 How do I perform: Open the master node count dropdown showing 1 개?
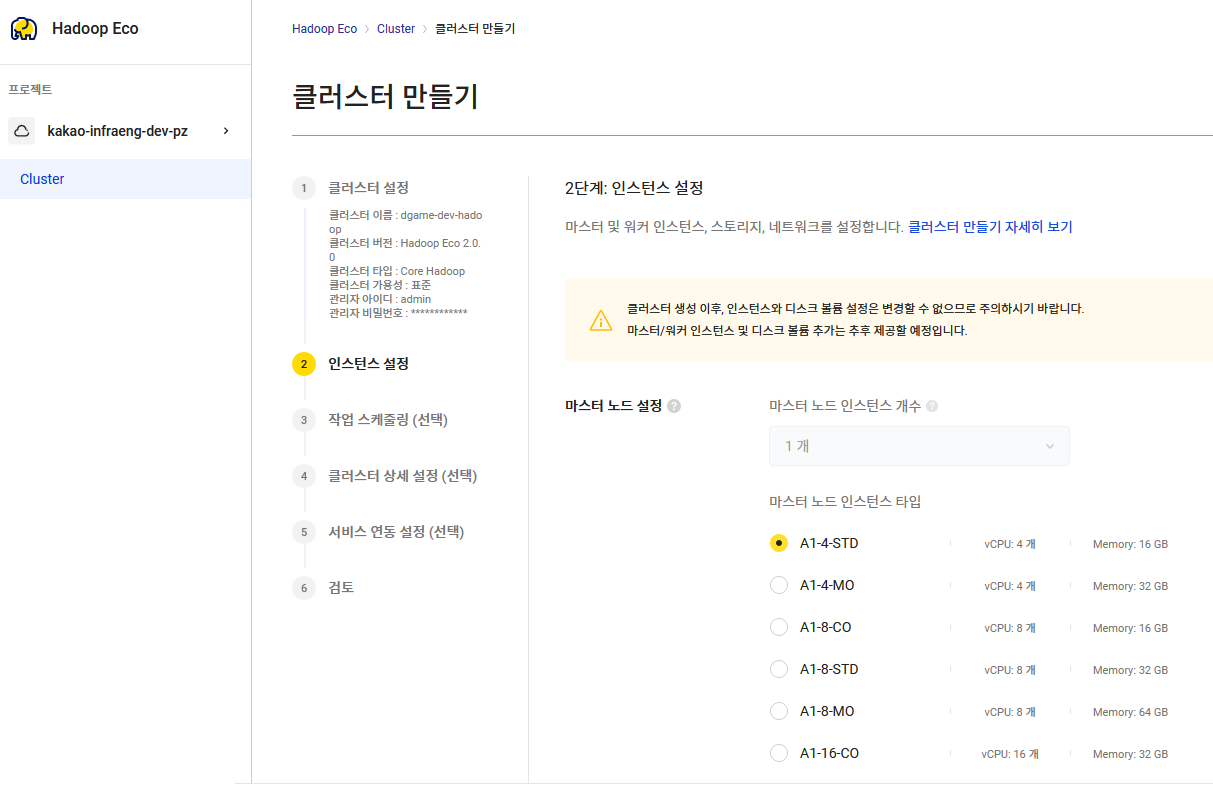pos(918,445)
